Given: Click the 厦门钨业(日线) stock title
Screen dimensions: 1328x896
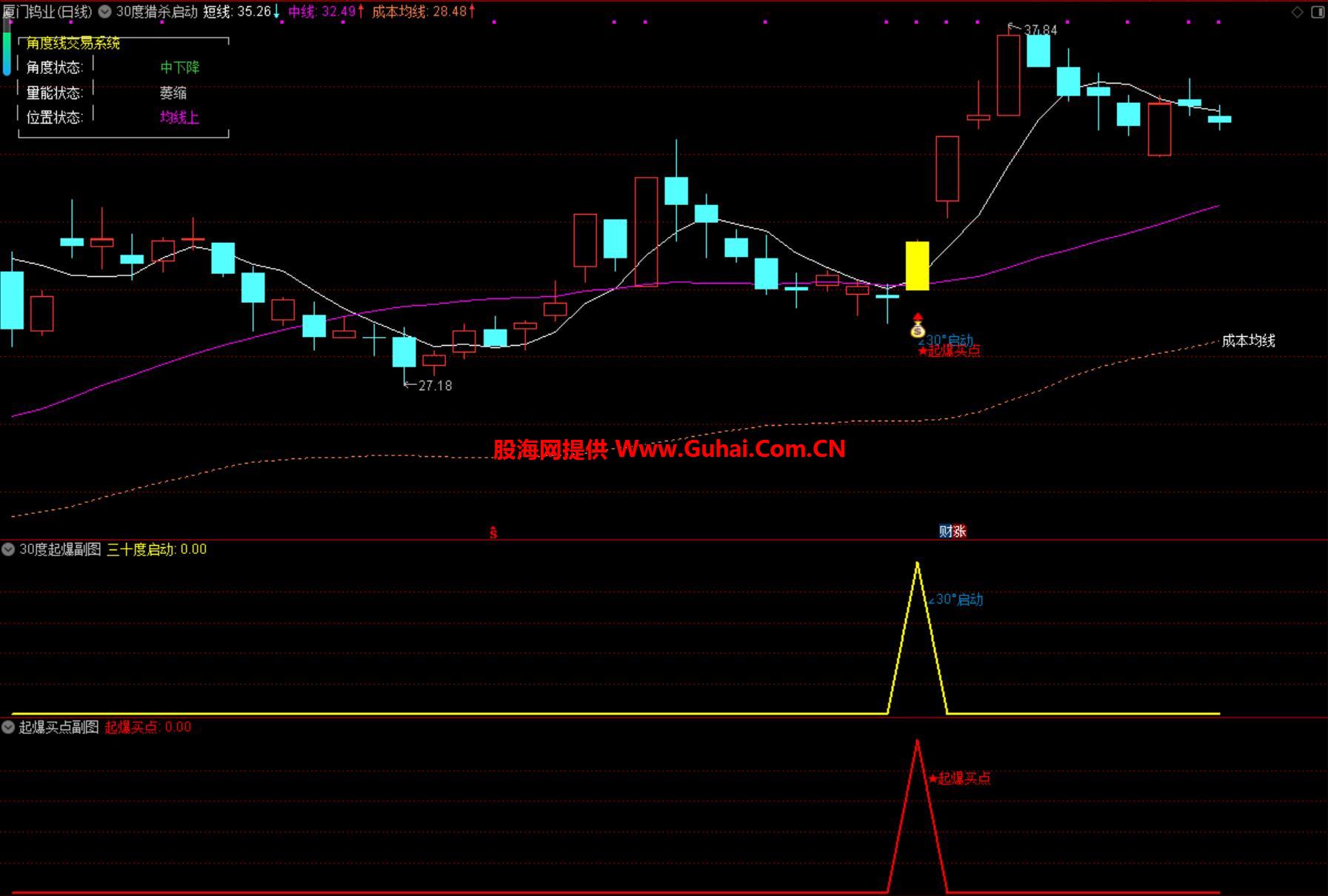Looking at the screenshot, I should [x=47, y=11].
